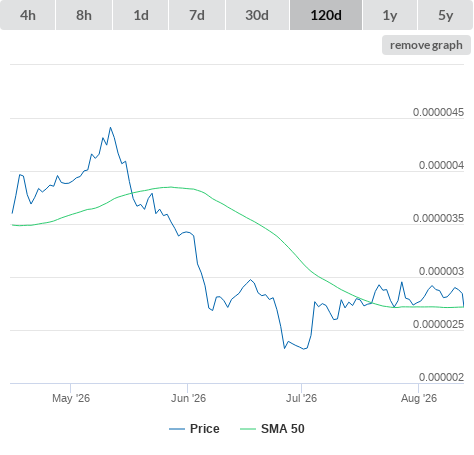Switch chart to 30d range
The height and width of the screenshot is (455, 474).
point(257,15)
